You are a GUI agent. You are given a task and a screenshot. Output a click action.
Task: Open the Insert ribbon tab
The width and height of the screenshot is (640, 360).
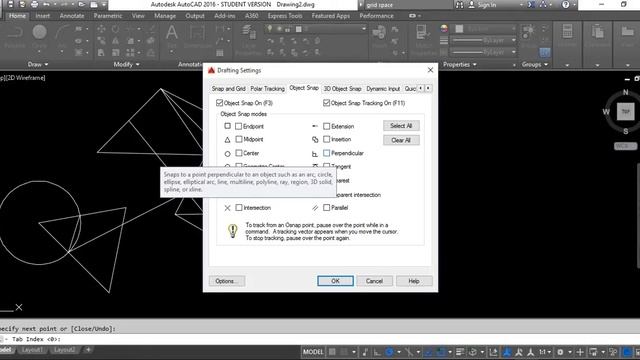42,16
